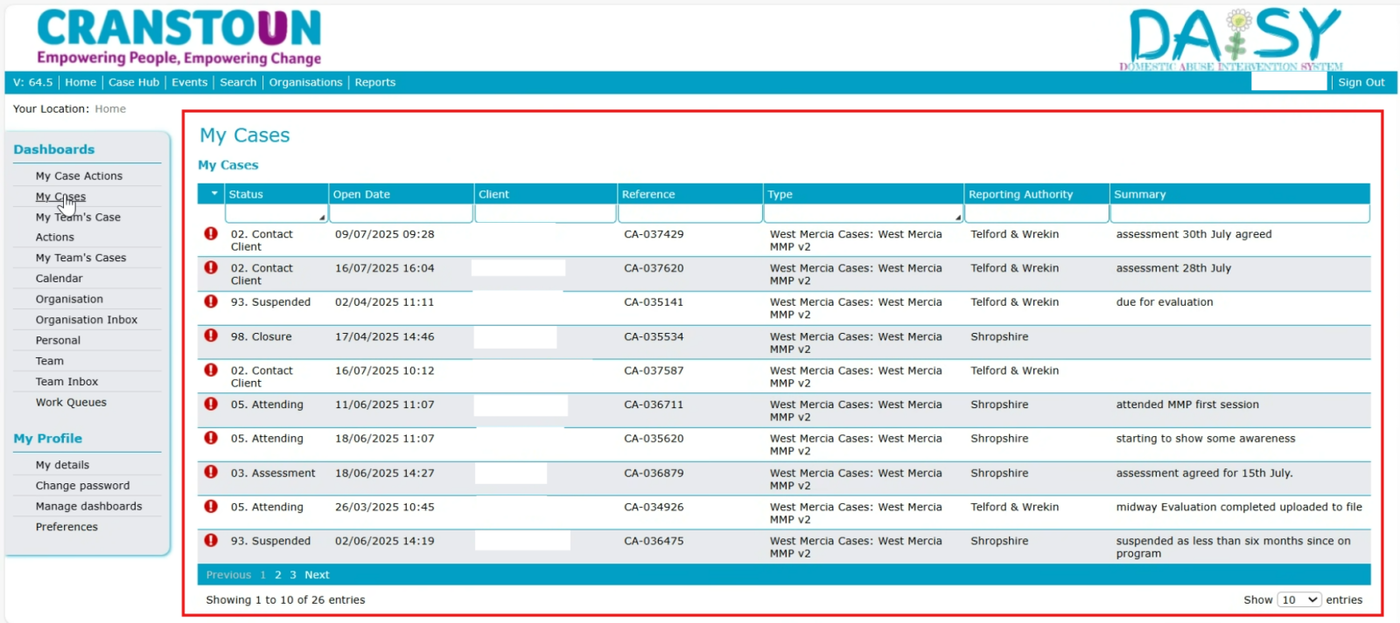The width and height of the screenshot is (1400, 623).
Task: Open the column options arrow in table header
Action: click(x=213, y=194)
